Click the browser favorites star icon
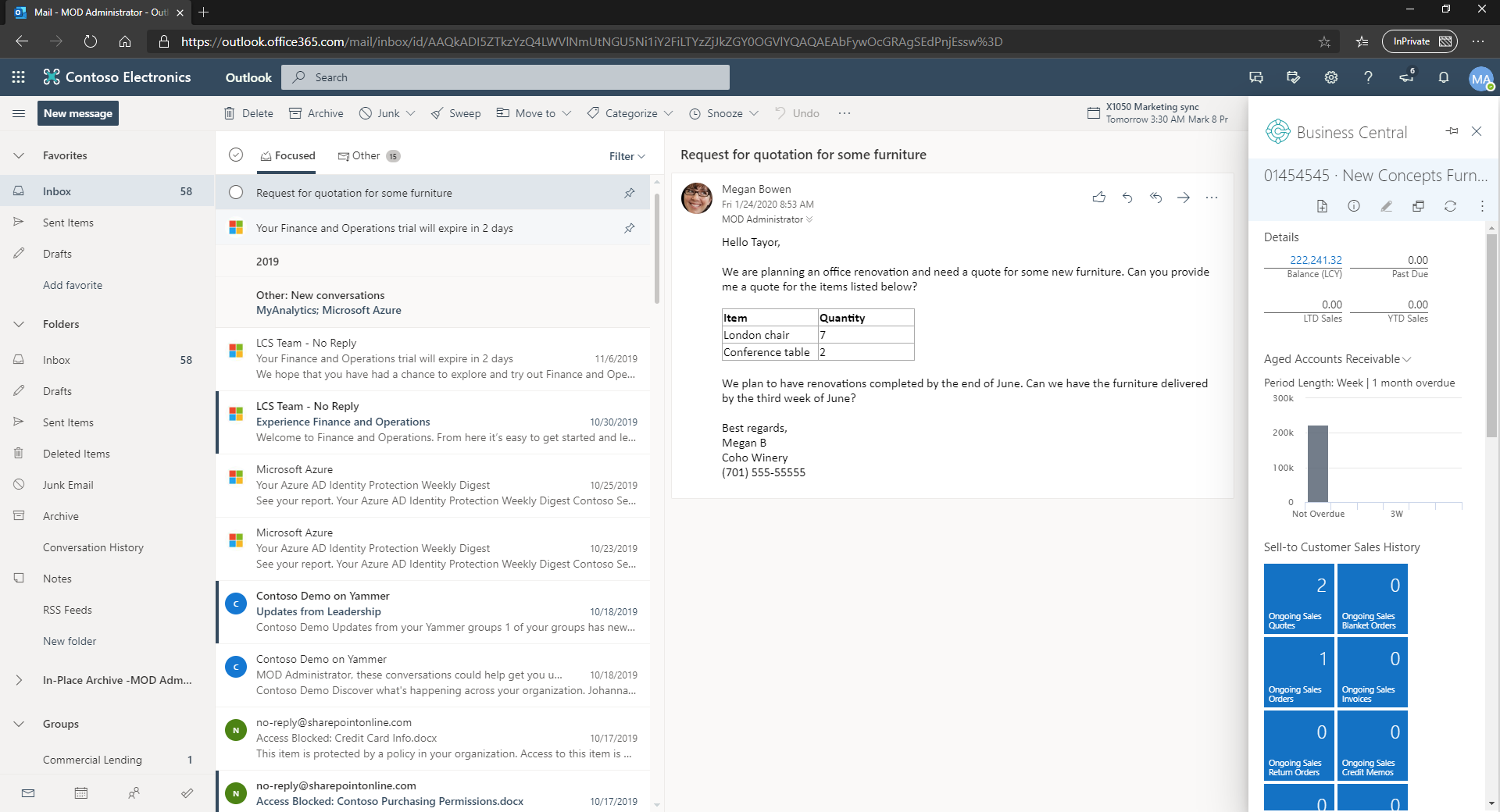 1324,41
